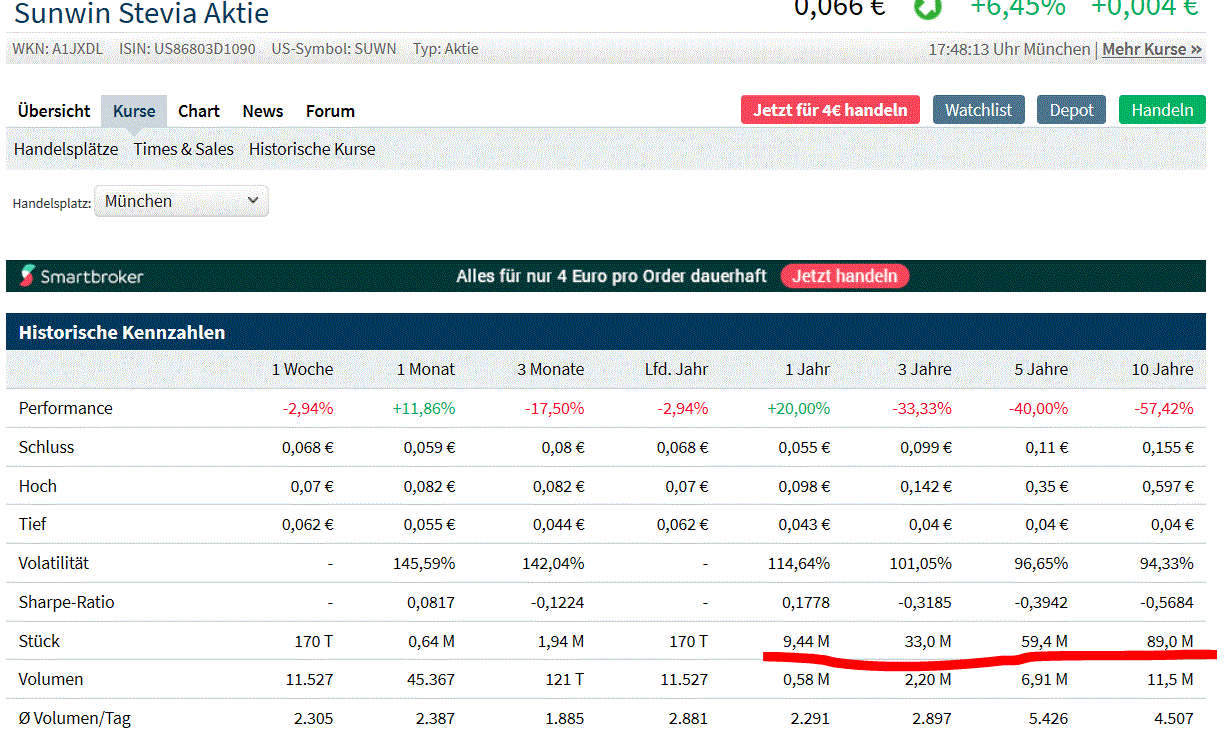Click the 'Ø Volumen/Tag' row label
Viewport: 1227px width, 735px height.
click(x=74, y=718)
